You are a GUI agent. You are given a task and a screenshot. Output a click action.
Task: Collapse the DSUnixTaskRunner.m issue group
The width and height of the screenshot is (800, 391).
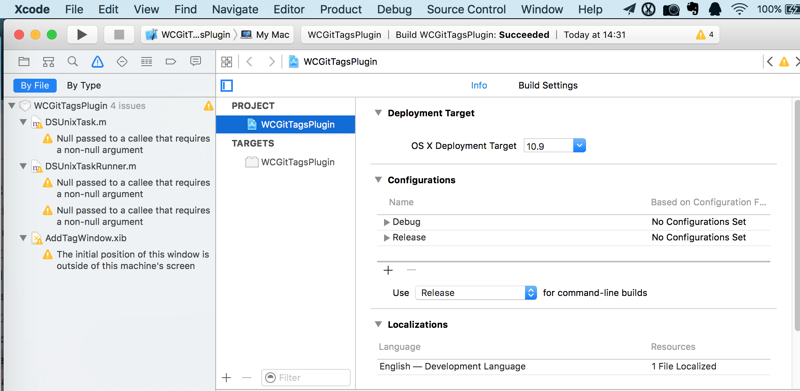(22, 166)
